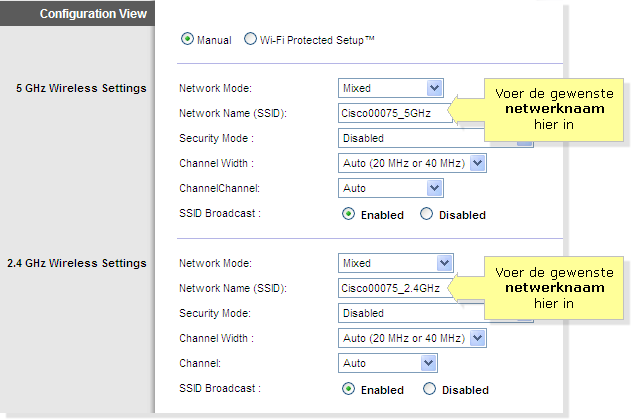This screenshot has height=419, width=631.
Task: Open the 2.4 GHz Channel dropdown
Action: (x=388, y=363)
